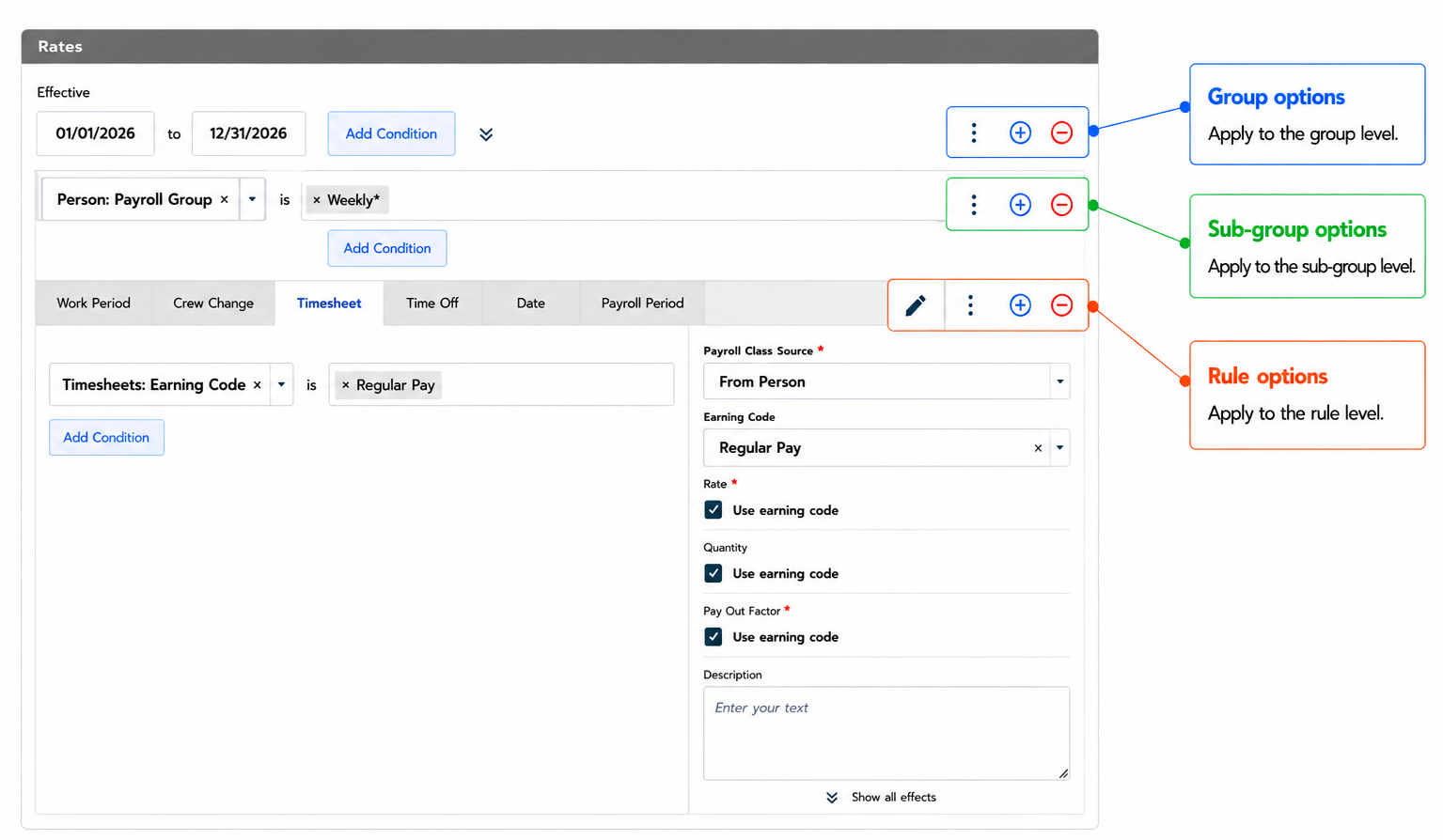Switch to Payroll Period tab
Image resolution: width=1443 pixels, height=840 pixels.
[642, 303]
